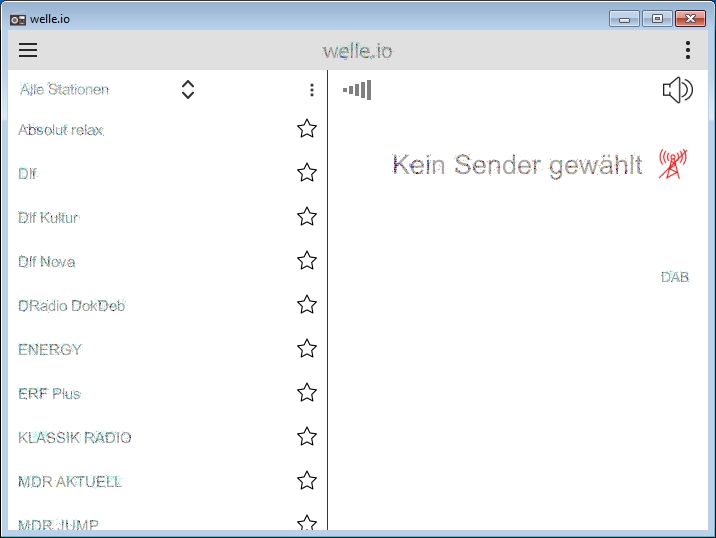Open the hamburger navigation menu
Screen dimensions: 716x538
pyautogui.click(x=28, y=50)
